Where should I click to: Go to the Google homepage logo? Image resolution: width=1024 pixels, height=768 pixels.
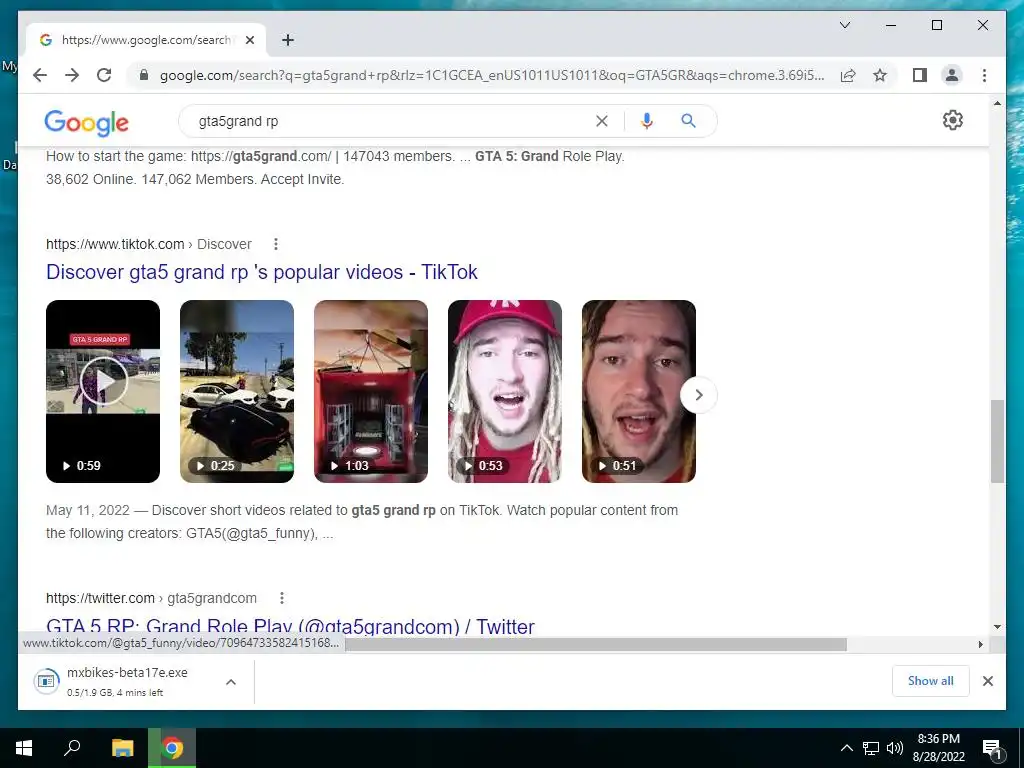click(86, 122)
